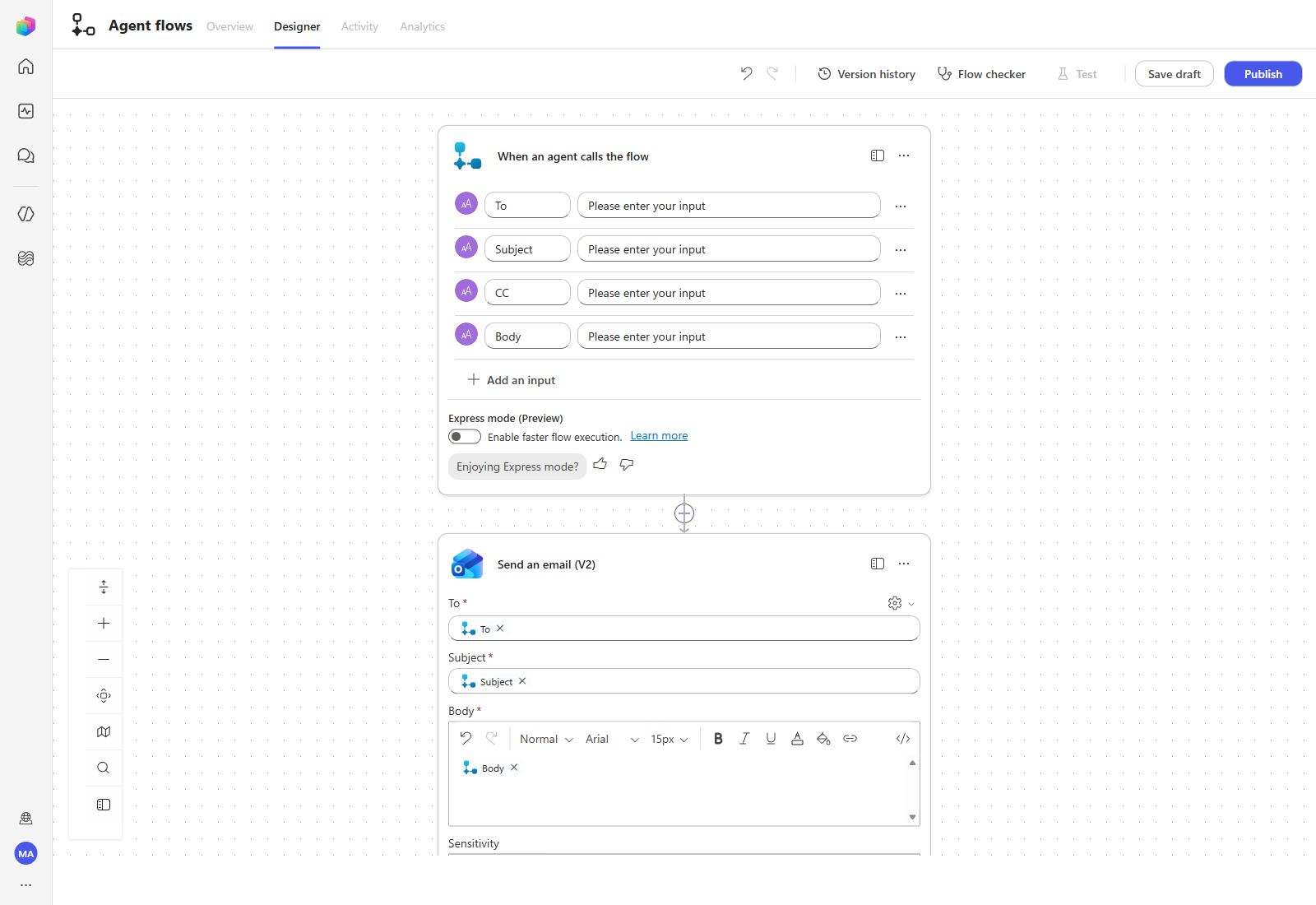This screenshot has width=1316, height=905.
Task: Click the Subject value input field
Action: coord(729,248)
